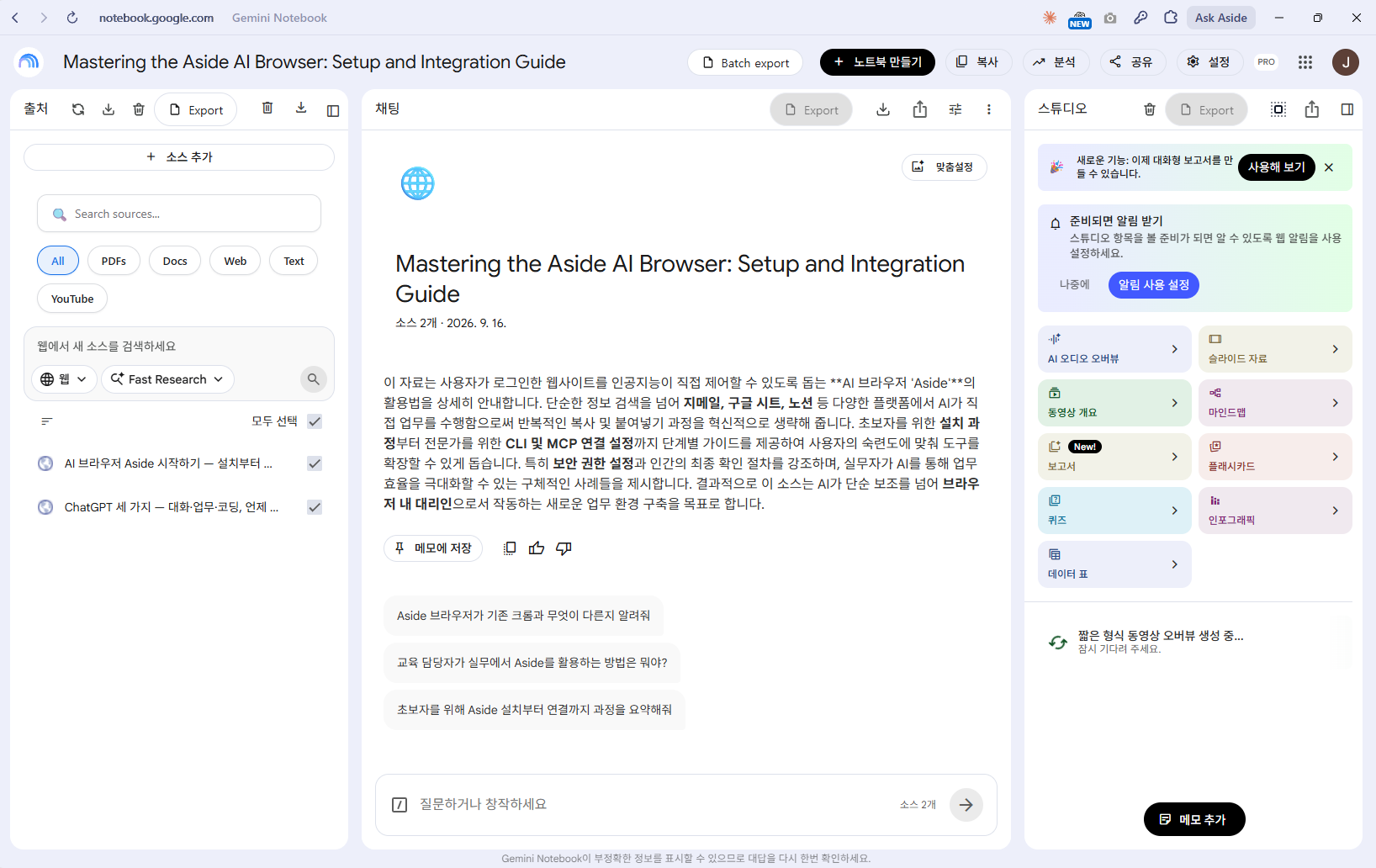
Task: Filter sources by Docs
Action: pyautogui.click(x=175, y=261)
